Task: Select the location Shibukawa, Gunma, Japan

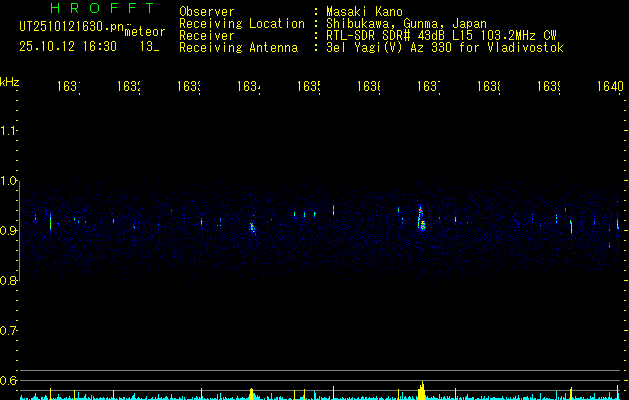Action: pyautogui.click(x=406, y=24)
